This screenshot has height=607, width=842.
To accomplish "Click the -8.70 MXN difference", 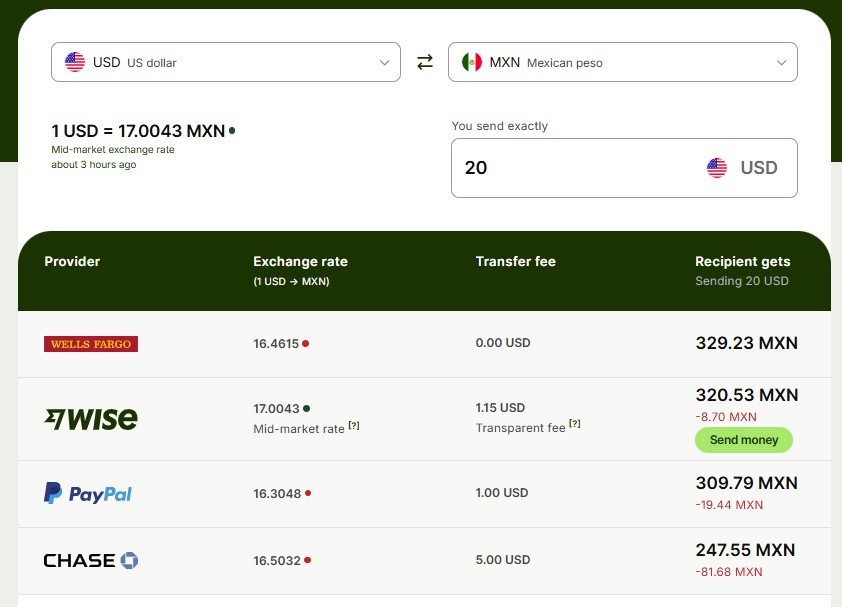I will click(x=726, y=417).
